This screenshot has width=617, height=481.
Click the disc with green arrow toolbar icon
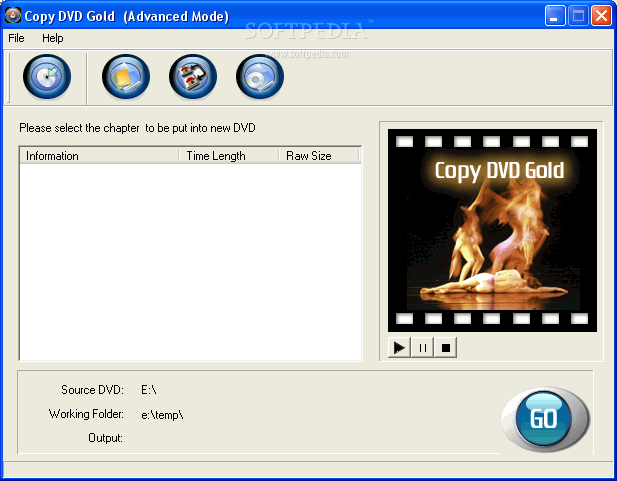coord(47,76)
